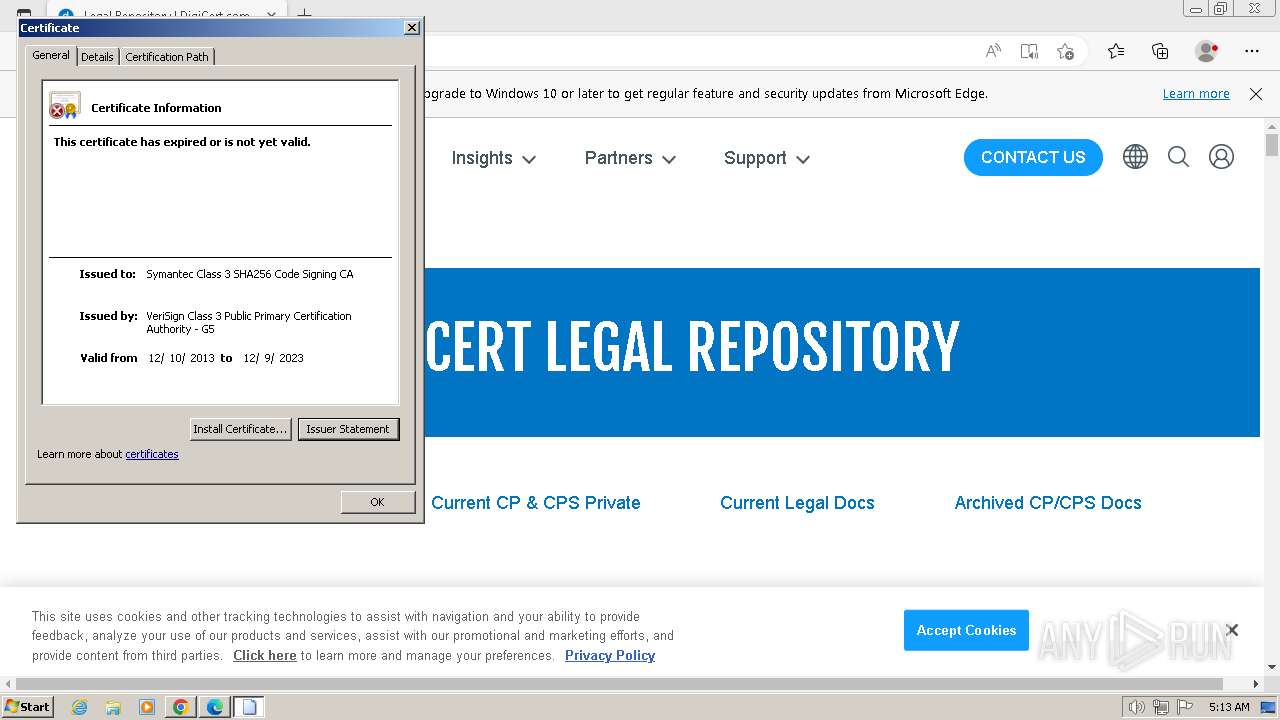This screenshot has height=720, width=1280.
Task: Click the CONTACT US button
Action: (1033, 157)
